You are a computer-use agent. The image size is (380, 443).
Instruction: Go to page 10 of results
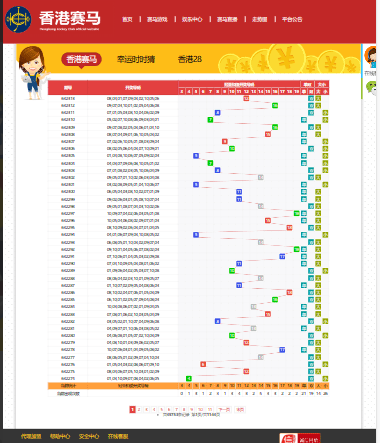click(200, 409)
